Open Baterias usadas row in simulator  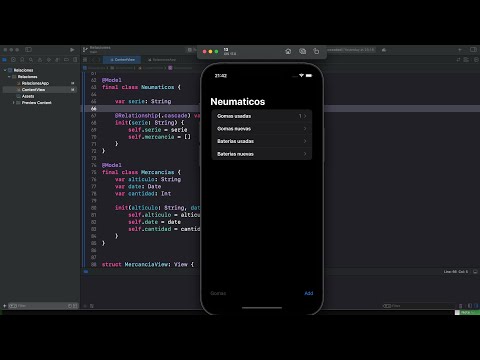coord(262,141)
